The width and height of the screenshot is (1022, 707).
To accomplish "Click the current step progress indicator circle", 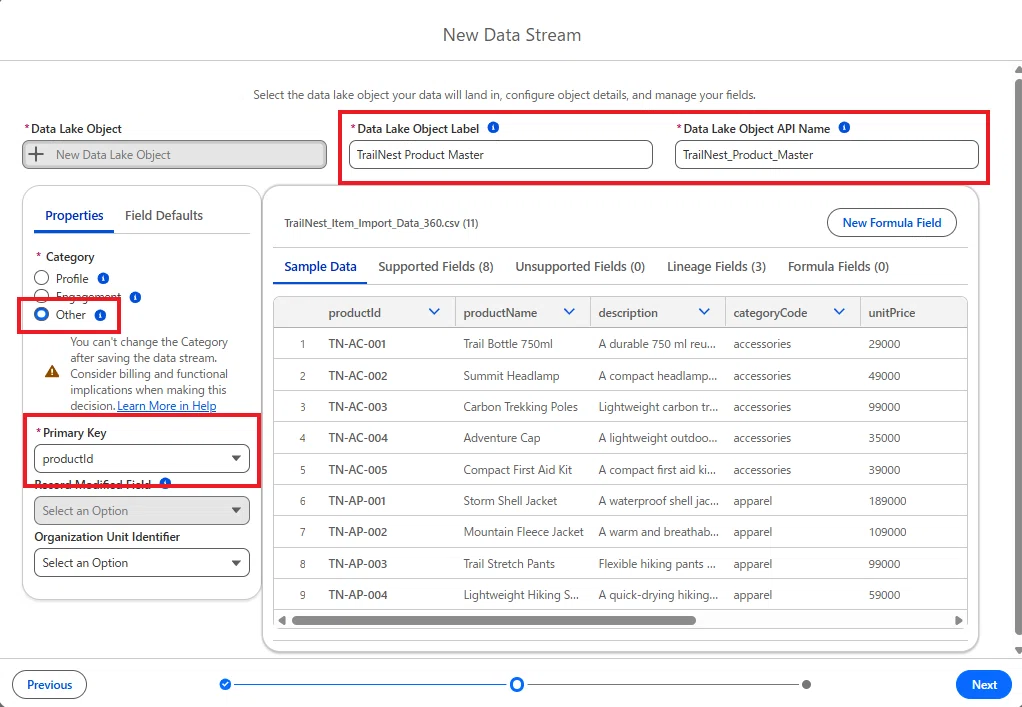I will pos(517,684).
